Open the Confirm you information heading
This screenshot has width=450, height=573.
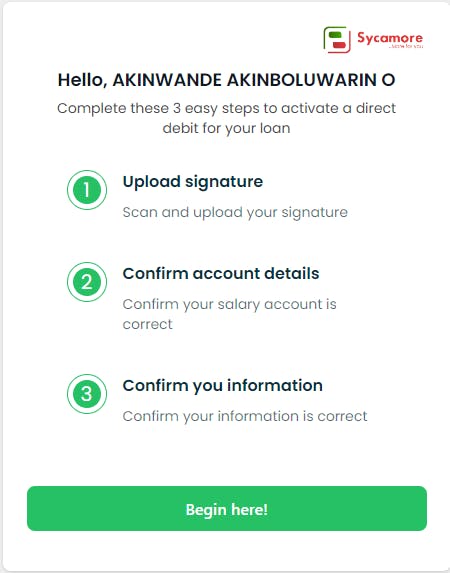tap(223, 386)
